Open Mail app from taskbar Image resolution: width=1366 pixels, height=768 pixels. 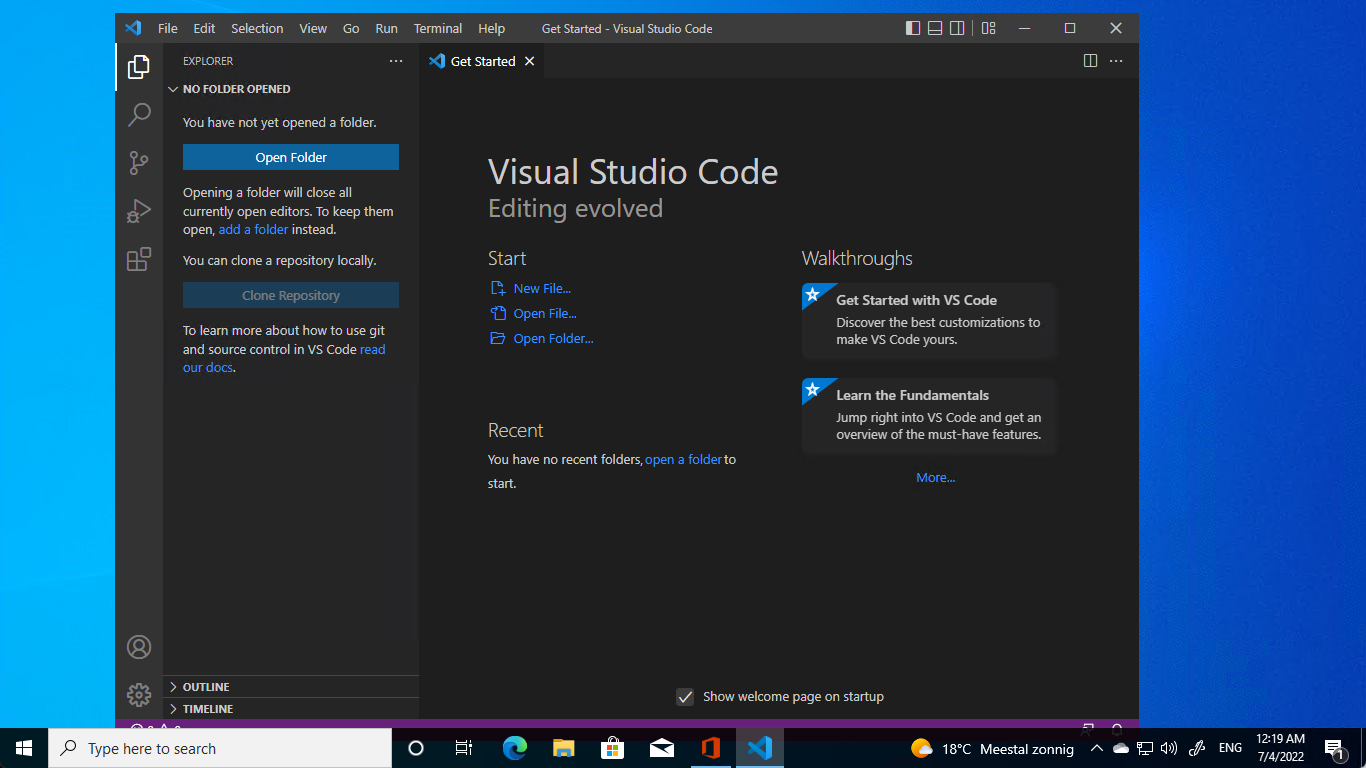point(661,748)
